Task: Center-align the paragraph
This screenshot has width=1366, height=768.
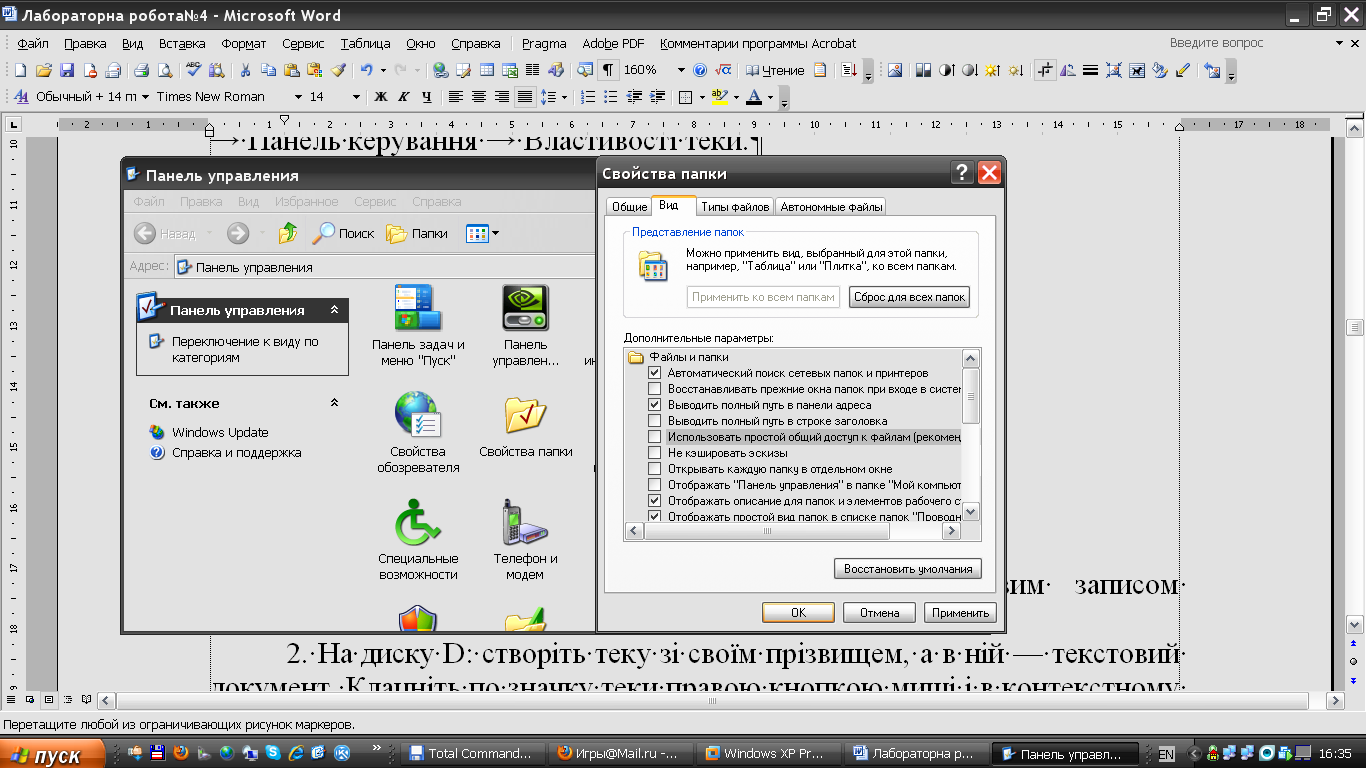Action: (478, 97)
